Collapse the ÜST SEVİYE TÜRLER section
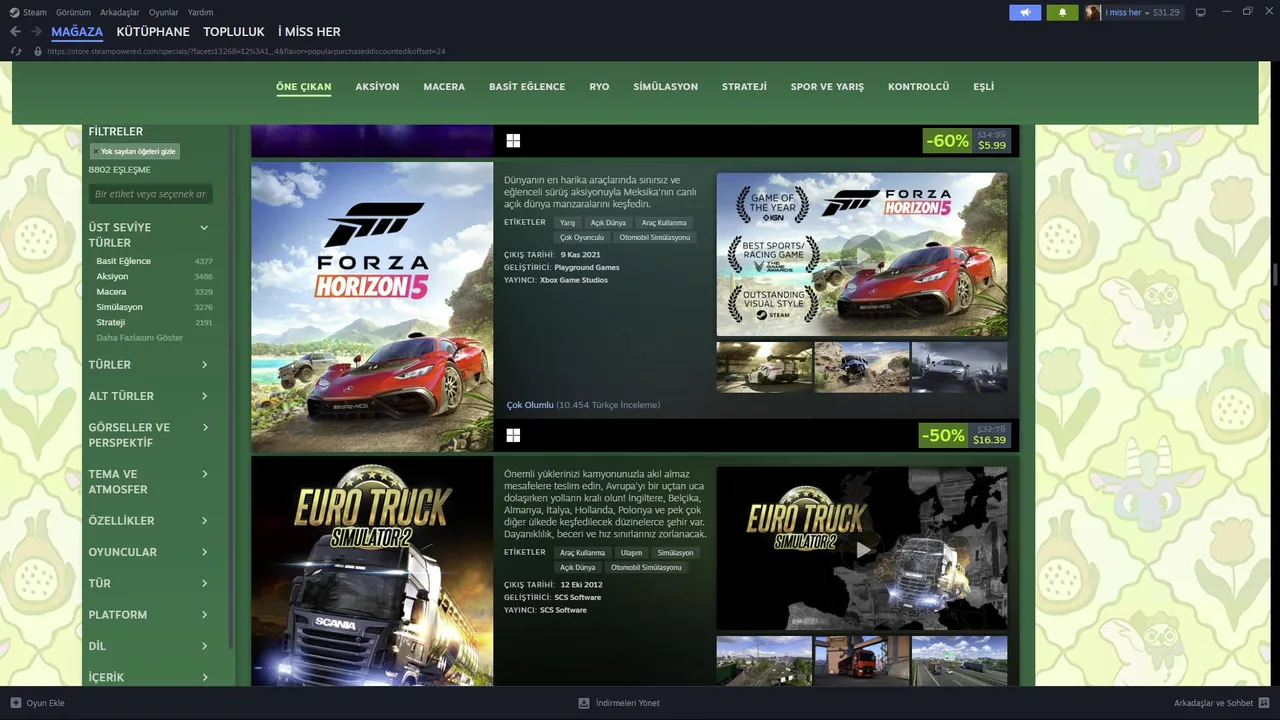This screenshot has width=1280, height=720. (x=204, y=227)
